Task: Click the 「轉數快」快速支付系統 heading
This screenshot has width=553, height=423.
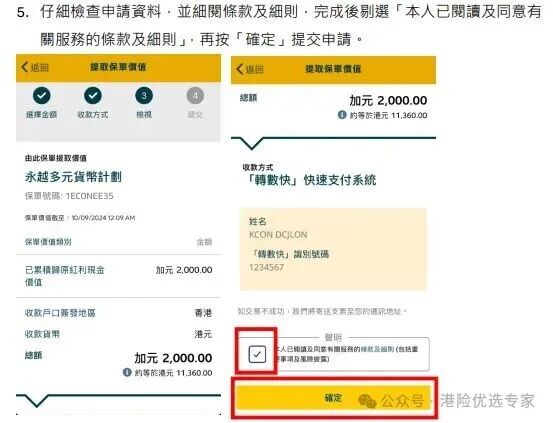Action: point(311,180)
